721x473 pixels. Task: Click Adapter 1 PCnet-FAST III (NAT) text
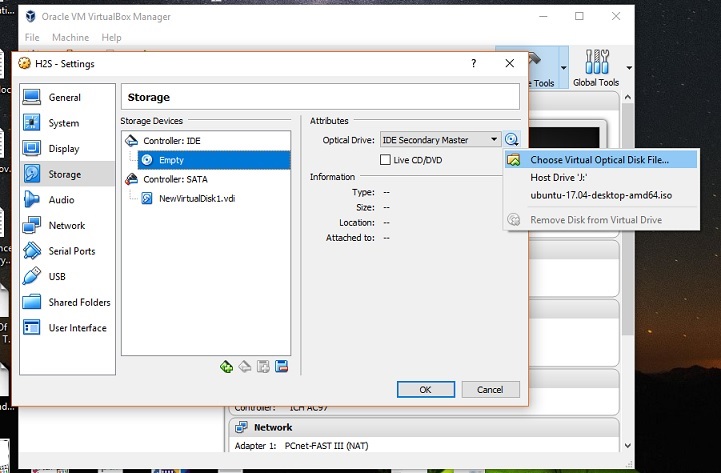[301, 446]
